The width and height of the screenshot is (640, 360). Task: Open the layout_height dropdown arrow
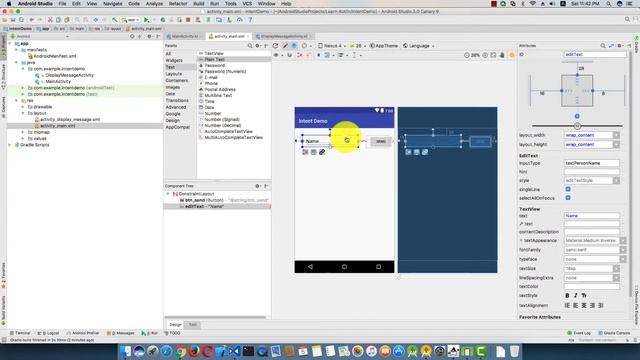616,144
